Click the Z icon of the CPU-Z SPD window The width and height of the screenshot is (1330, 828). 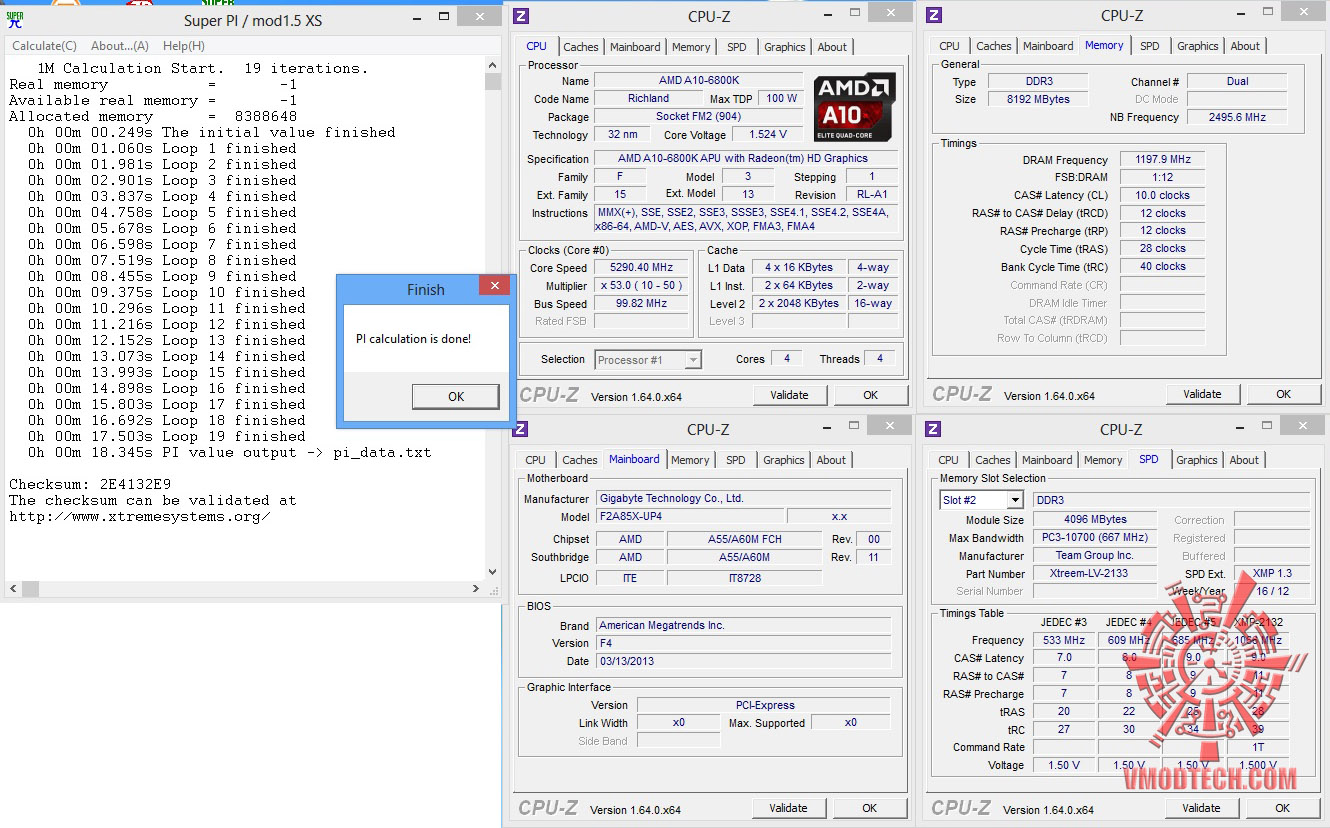pyautogui.click(x=932, y=430)
